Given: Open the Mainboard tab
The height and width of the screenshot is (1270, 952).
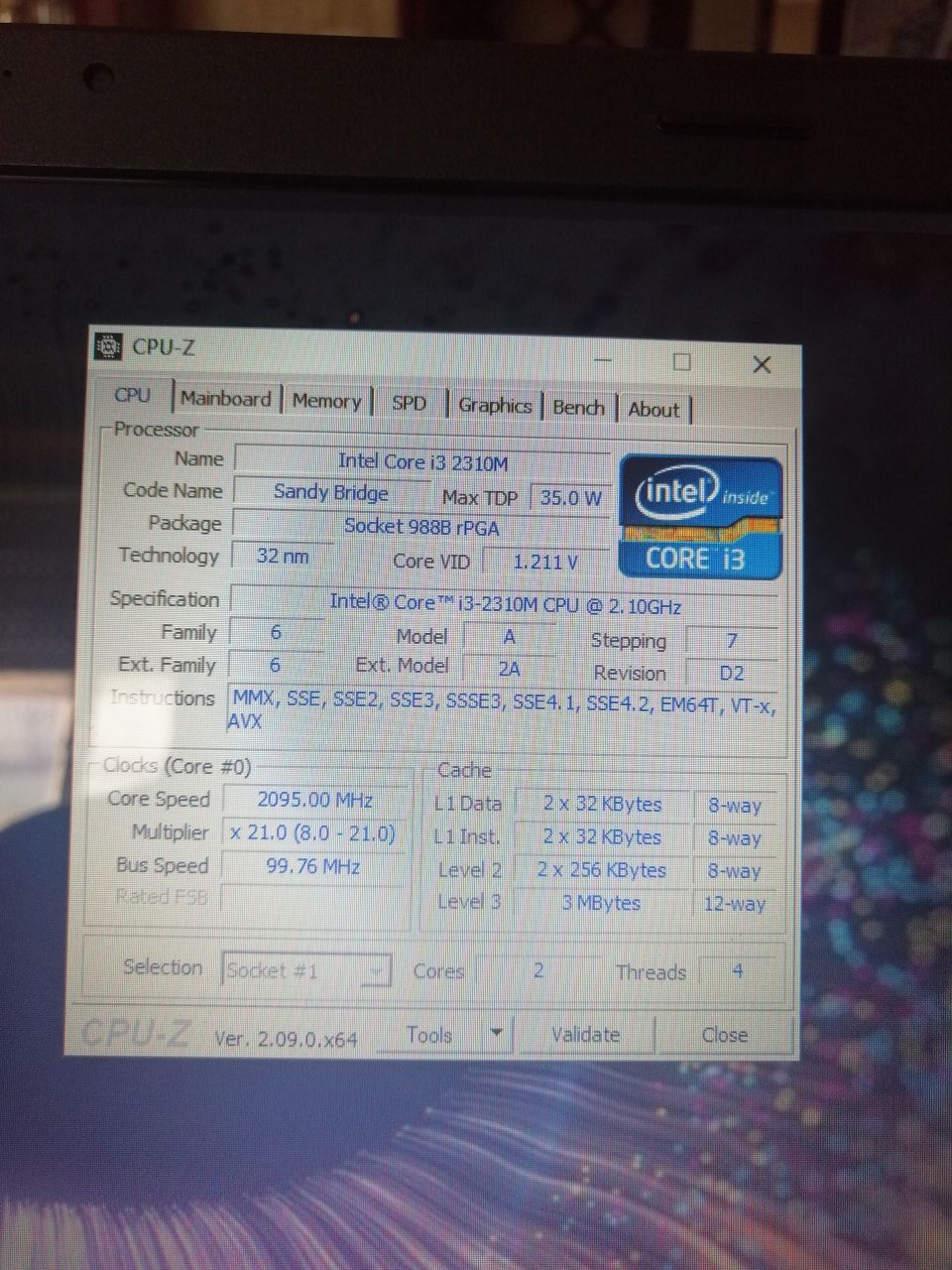Looking at the screenshot, I should (225, 399).
